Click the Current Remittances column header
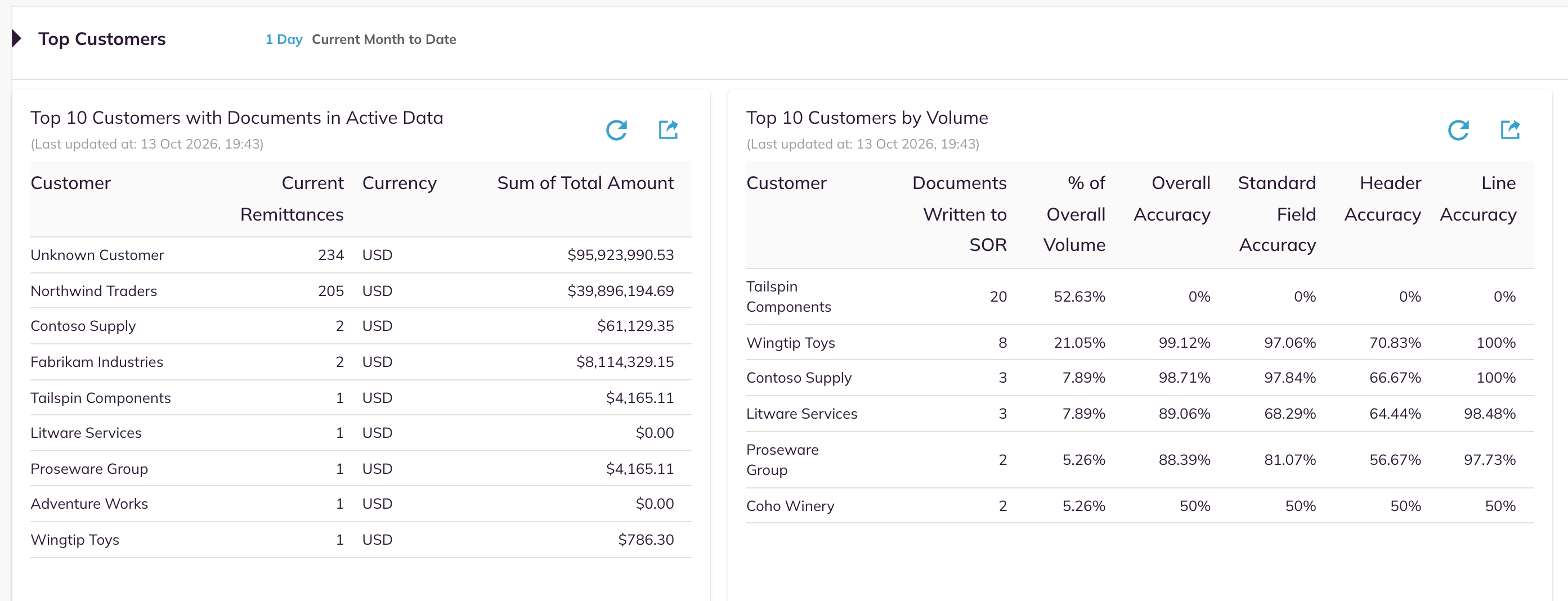The width and height of the screenshot is (1568, 601). click(292, 199)
